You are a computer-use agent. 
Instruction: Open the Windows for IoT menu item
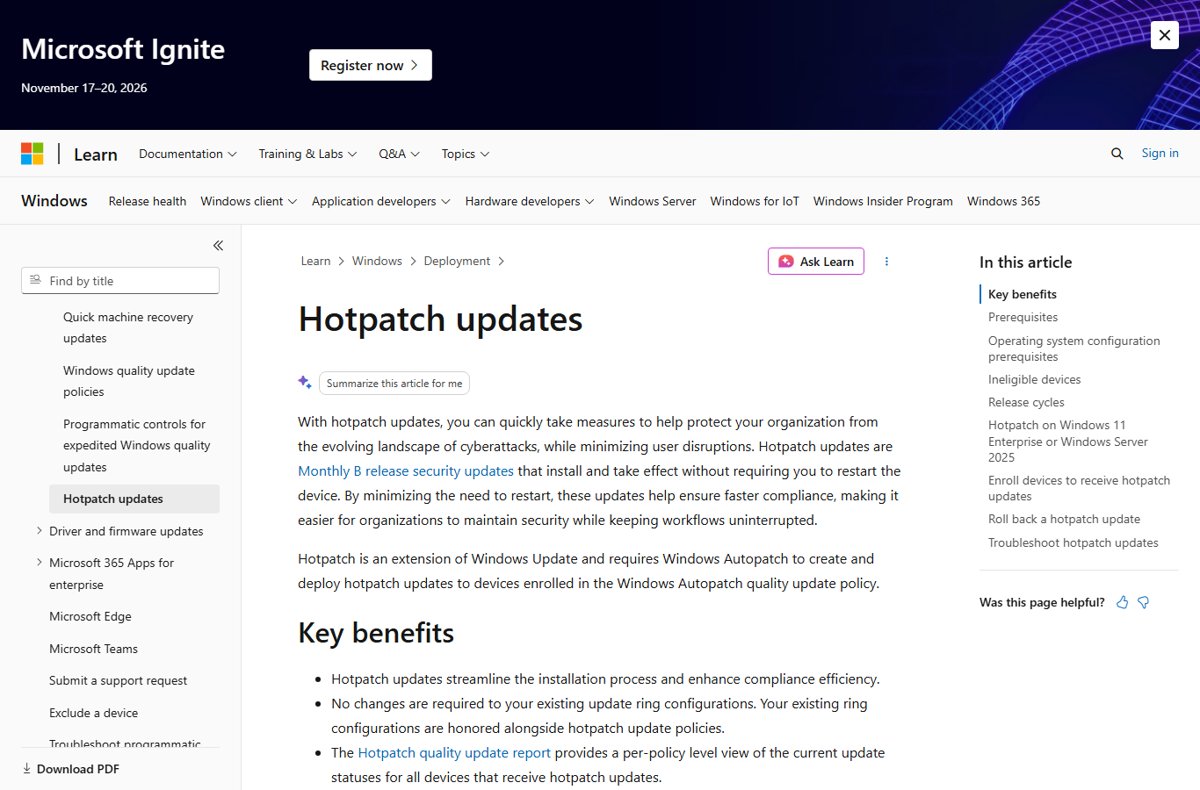pyautogui.click(x=755, y=201)
